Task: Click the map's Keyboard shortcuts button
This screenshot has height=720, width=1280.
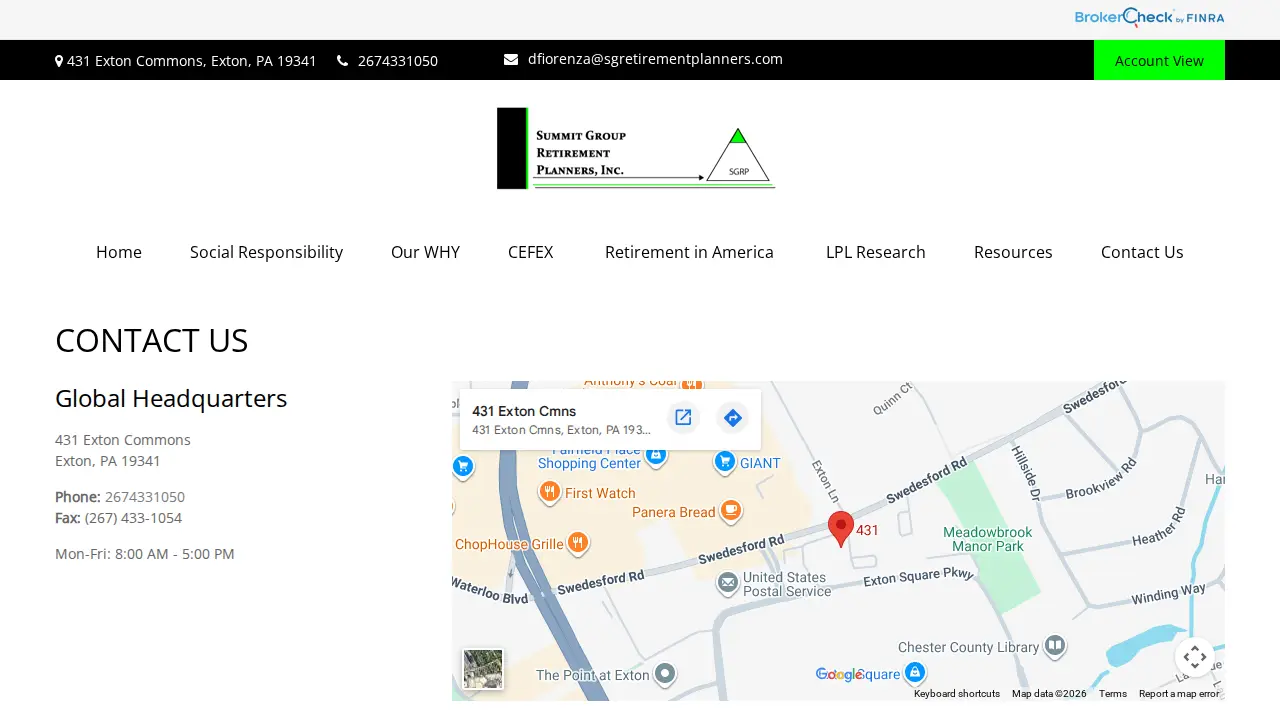Action: [x=957, y=694]
